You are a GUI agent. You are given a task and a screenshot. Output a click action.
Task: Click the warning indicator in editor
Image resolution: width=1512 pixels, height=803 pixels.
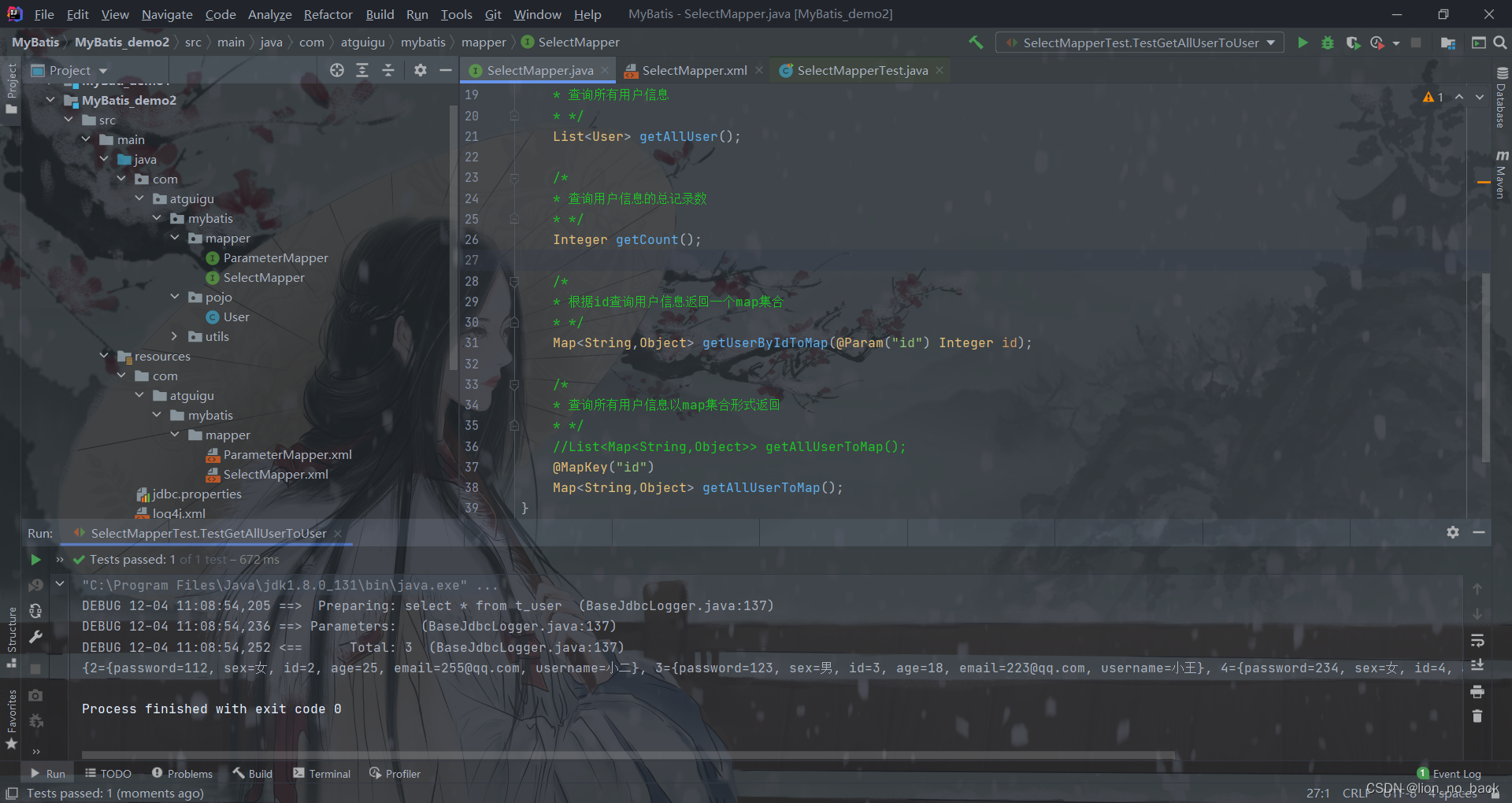click(x=1433, y=97)
